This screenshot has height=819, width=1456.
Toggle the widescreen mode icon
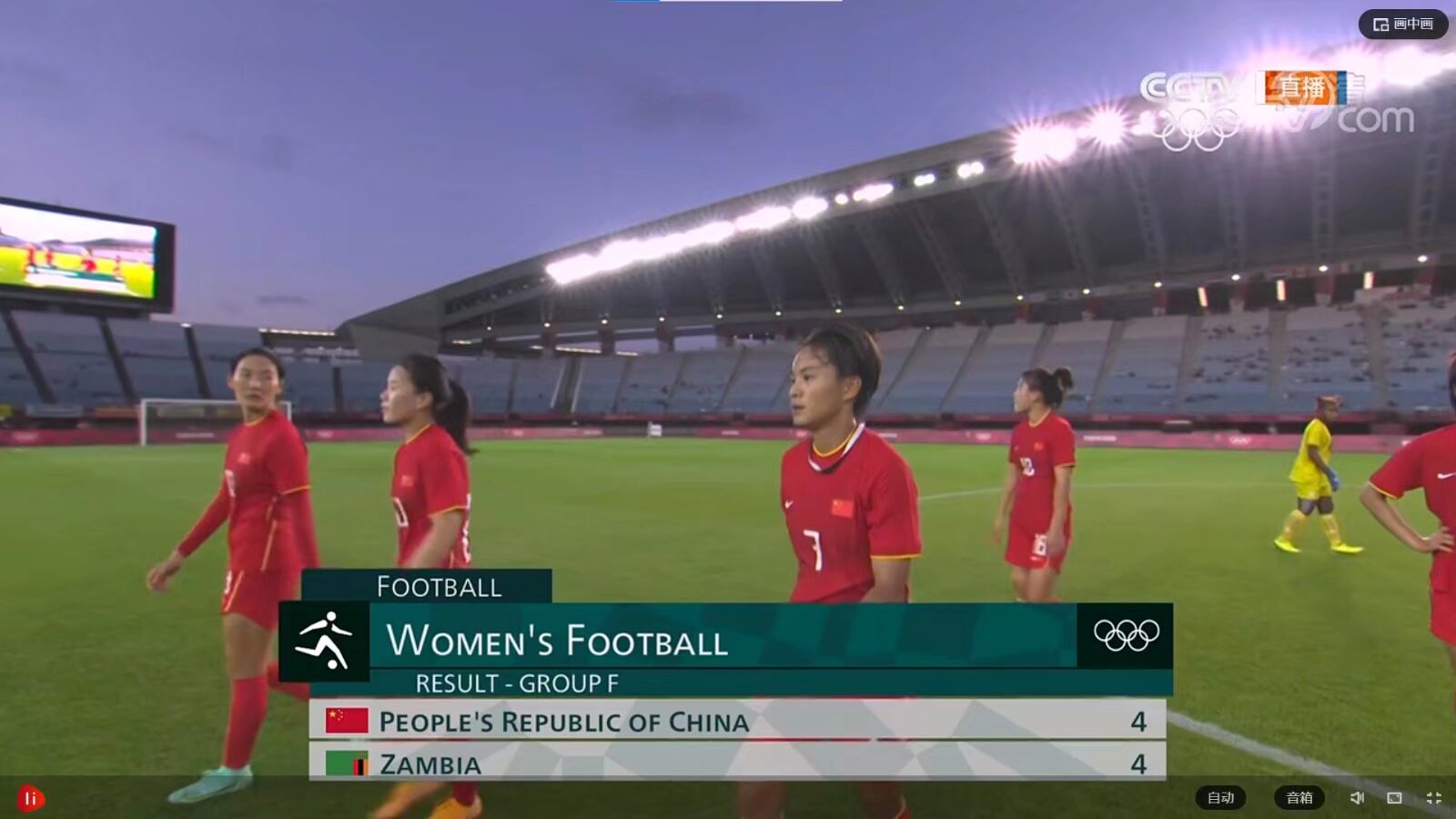click(1394, 798)
